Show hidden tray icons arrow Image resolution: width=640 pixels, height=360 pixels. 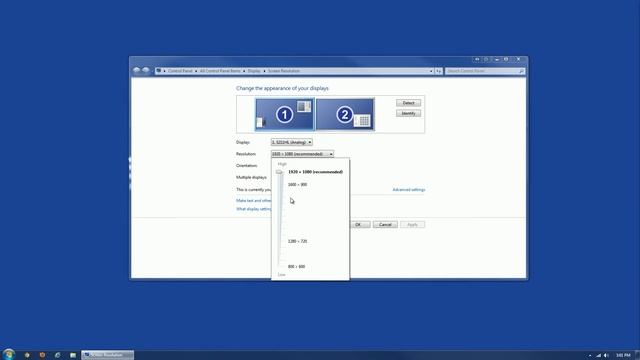pyautogui.click(x=590, y=356)
